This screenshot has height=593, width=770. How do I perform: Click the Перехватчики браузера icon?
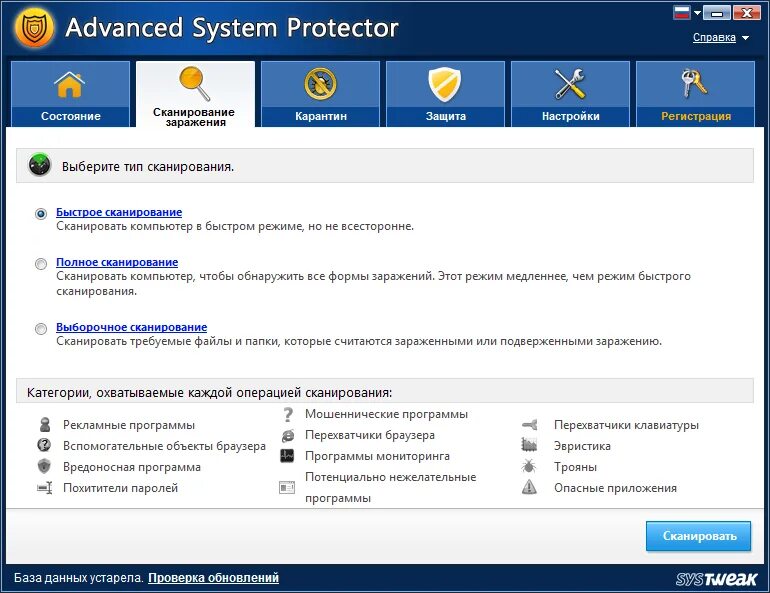(x=288, y=435)
